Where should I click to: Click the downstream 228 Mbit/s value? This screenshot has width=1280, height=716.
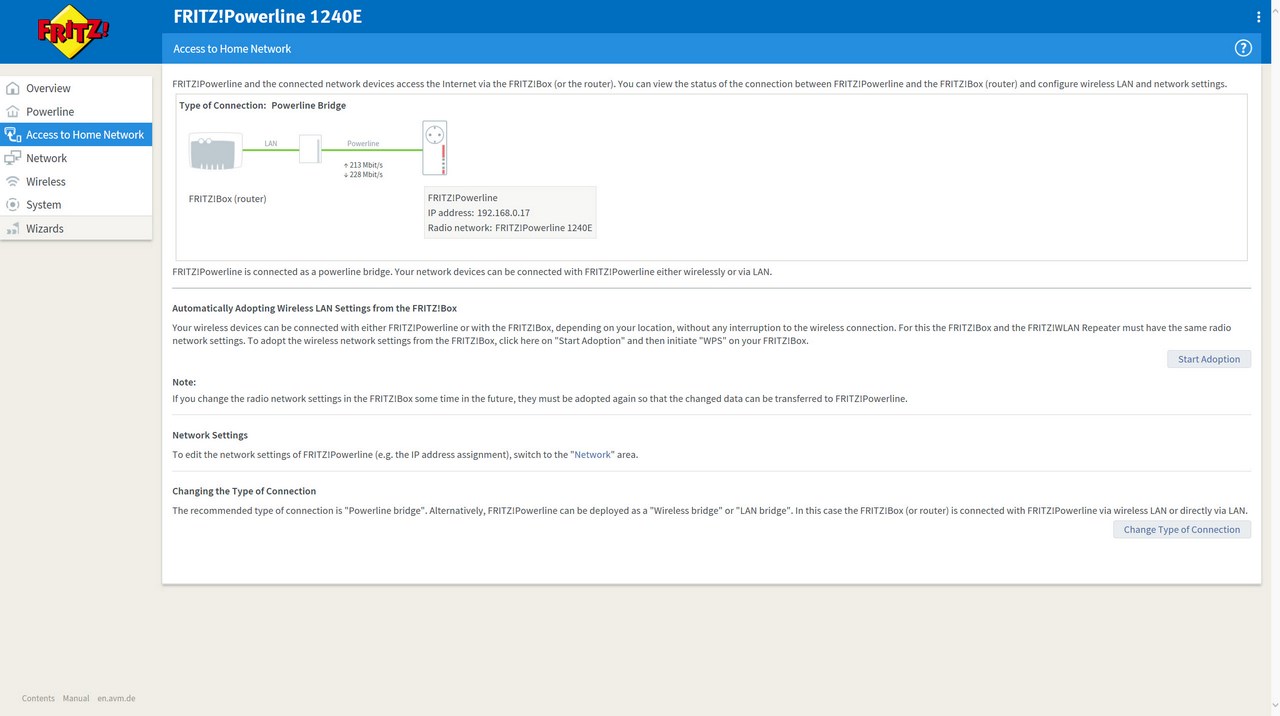click(x=364, y=175)
